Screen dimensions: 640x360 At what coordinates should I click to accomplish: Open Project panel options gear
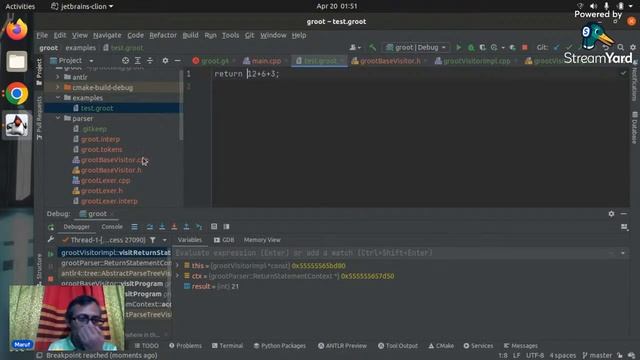click(x=165, y=60)
